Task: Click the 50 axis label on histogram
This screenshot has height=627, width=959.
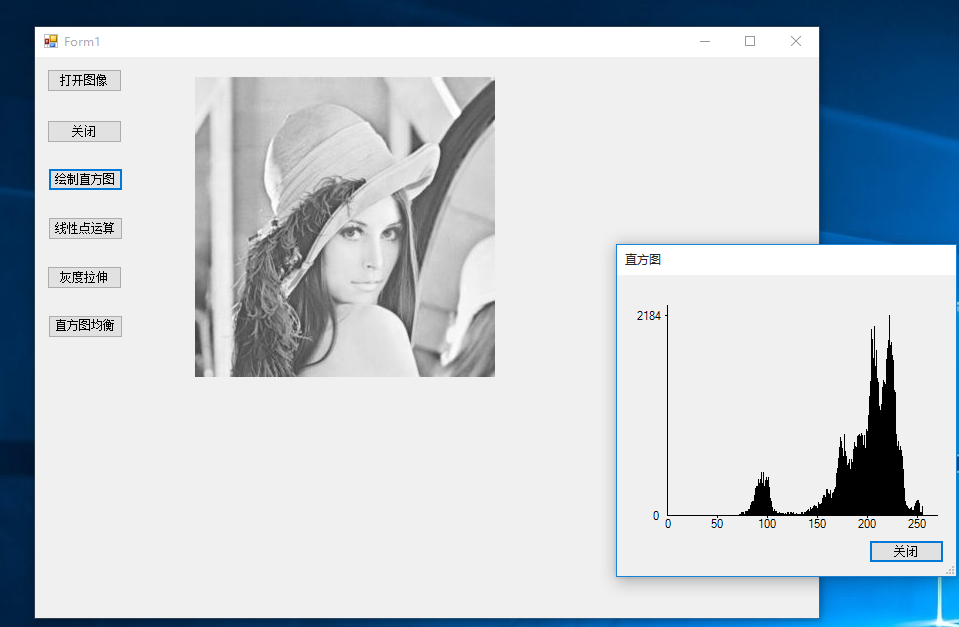Action: coord(717,524)
